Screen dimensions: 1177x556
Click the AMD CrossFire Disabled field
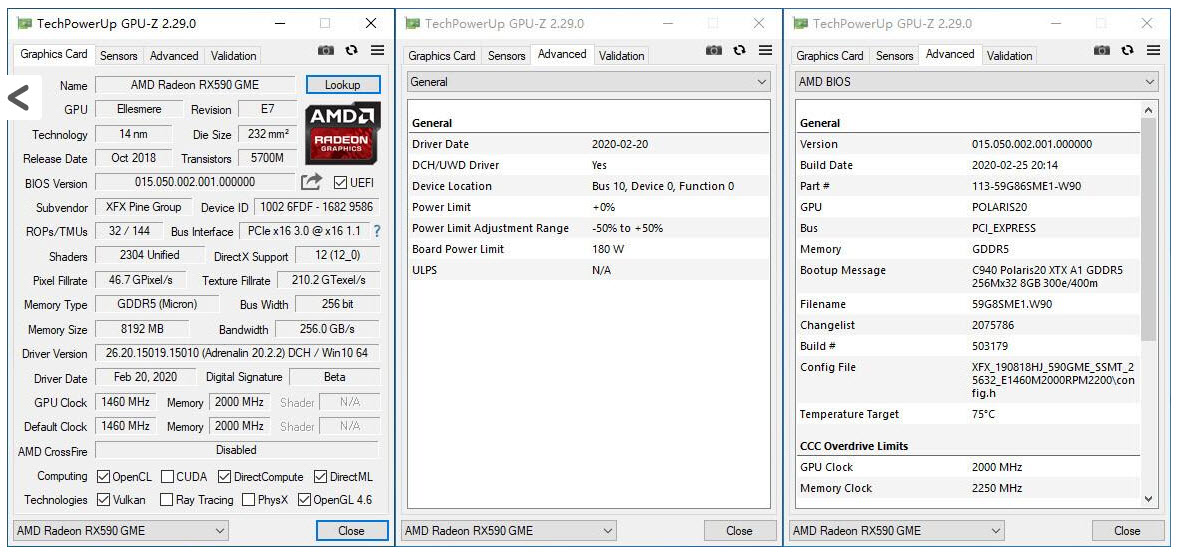point(237,450)
